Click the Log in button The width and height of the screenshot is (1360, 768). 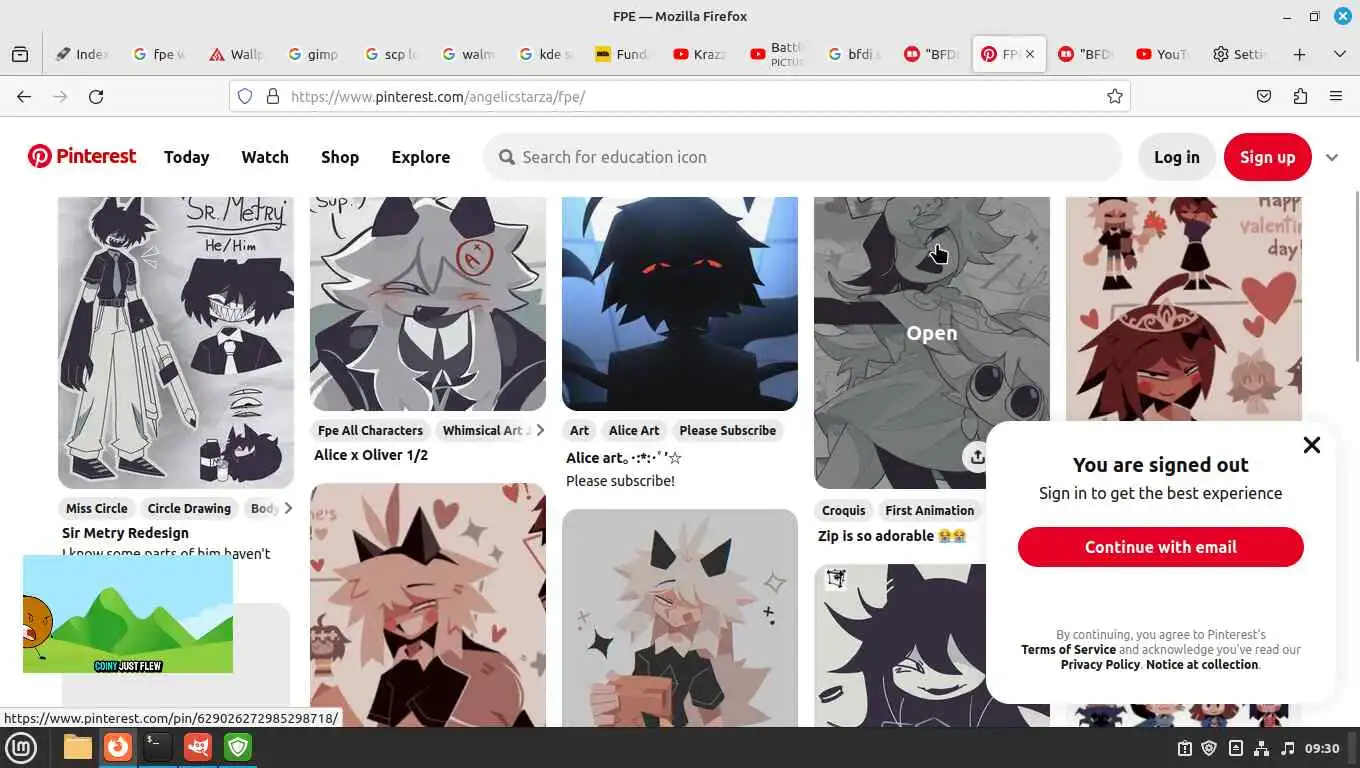click(x=1176, y=157)
